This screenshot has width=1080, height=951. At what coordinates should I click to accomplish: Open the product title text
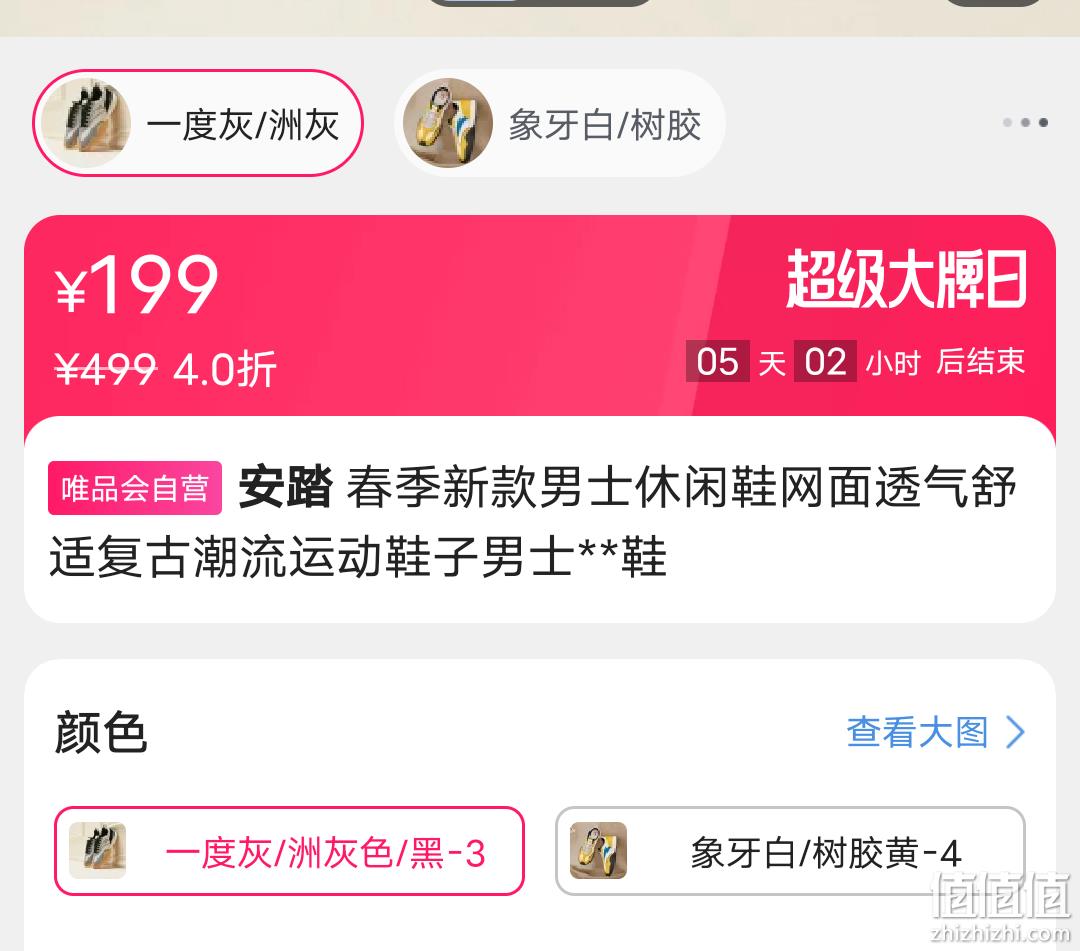point(532,521)
